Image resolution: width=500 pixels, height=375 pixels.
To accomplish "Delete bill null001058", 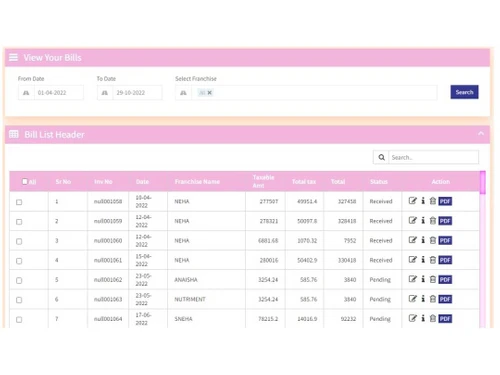I will coord(433,201).
